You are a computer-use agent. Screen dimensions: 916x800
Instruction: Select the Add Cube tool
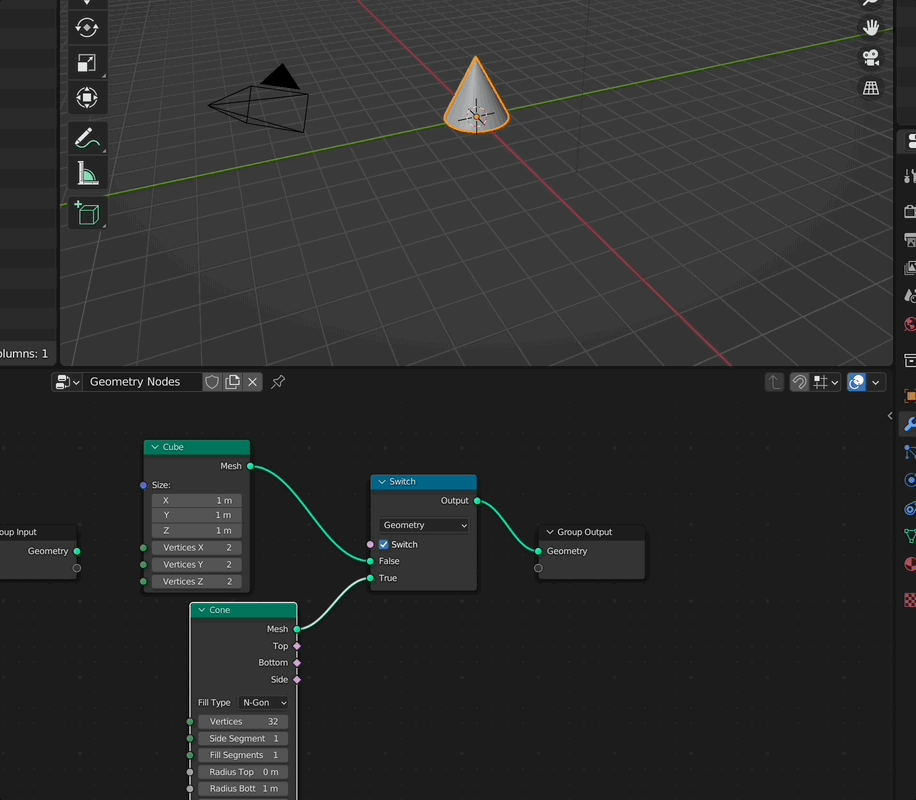(88, 213)
